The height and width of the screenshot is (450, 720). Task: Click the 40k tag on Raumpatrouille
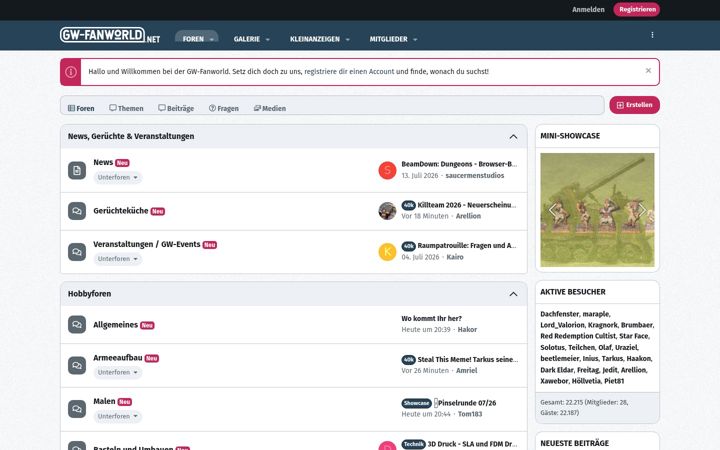(x=408, y=246)
